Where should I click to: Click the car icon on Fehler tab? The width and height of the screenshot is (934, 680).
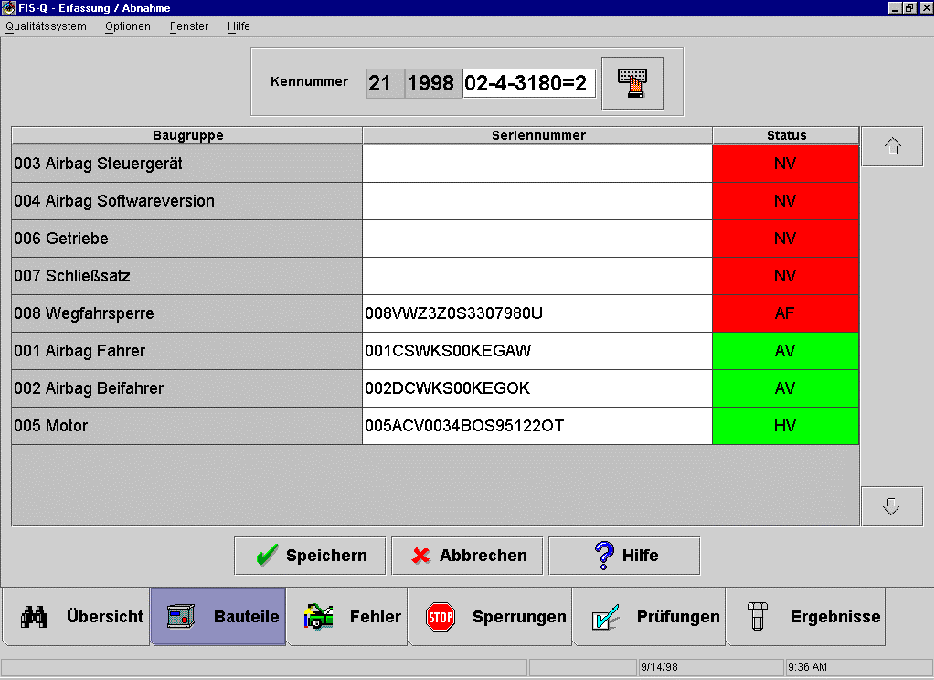tap(319, 616)
